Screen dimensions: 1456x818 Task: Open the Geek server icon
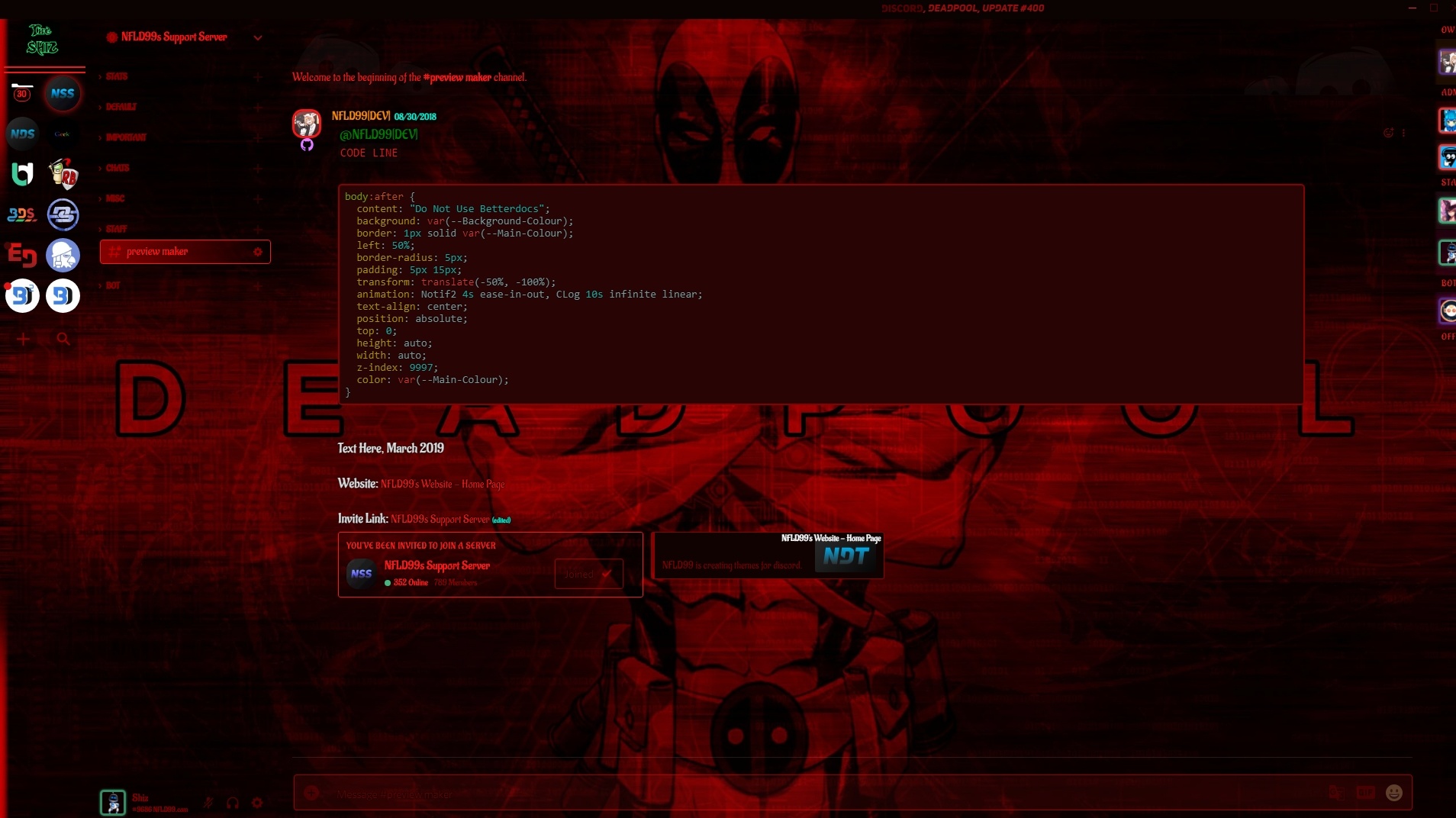(x=63, y=134)
